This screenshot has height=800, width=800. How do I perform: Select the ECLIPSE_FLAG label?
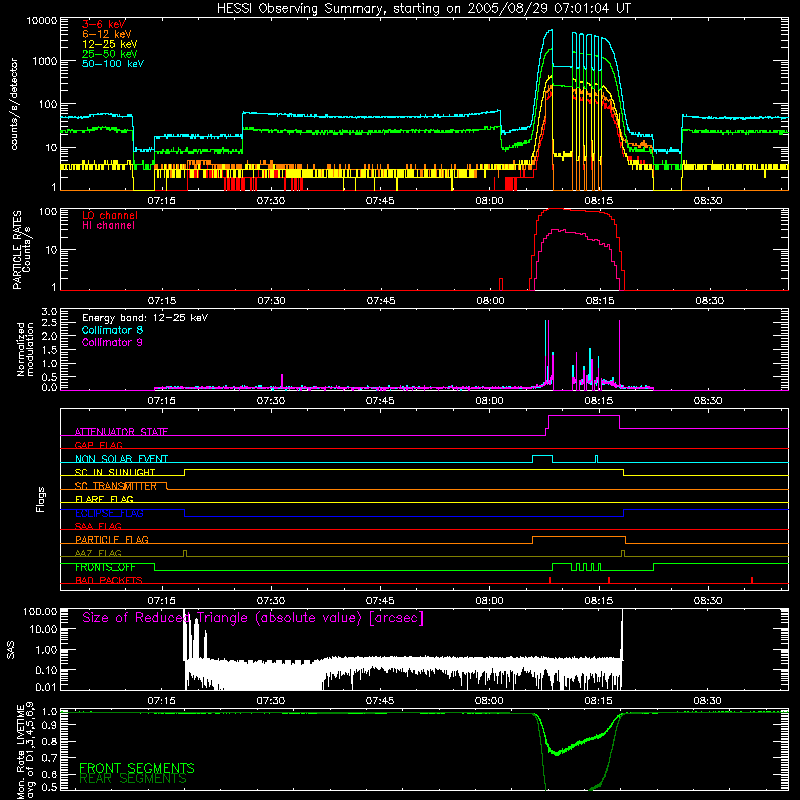(x=109, y=513)
